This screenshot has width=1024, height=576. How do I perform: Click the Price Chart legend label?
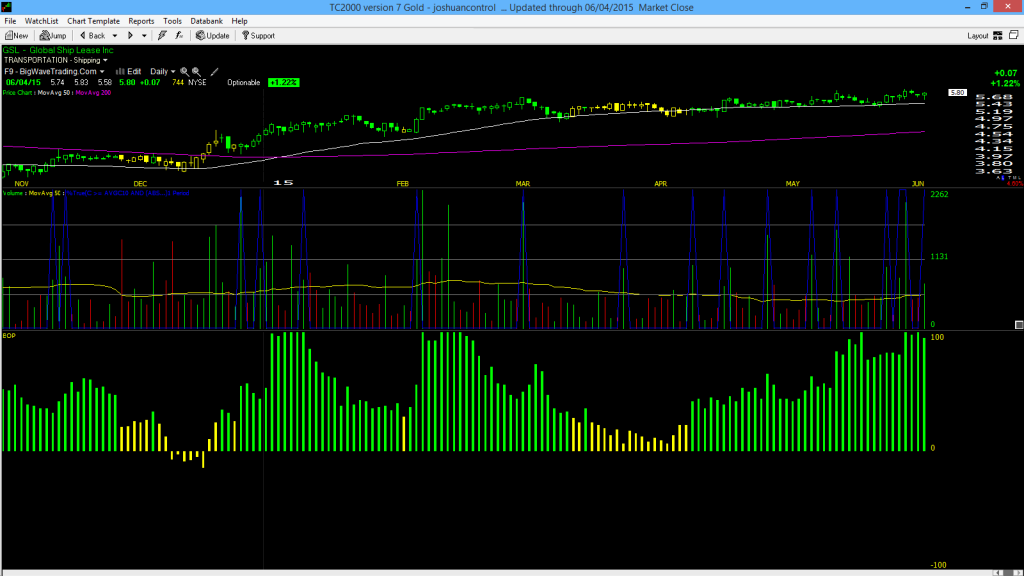18,93
